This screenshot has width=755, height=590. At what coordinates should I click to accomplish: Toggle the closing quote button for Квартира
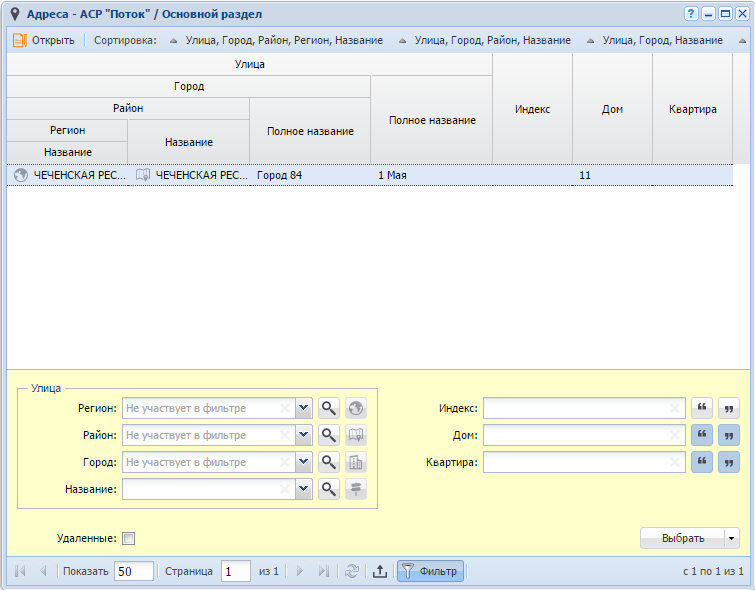pyautogui.click(x=729, y=462)
